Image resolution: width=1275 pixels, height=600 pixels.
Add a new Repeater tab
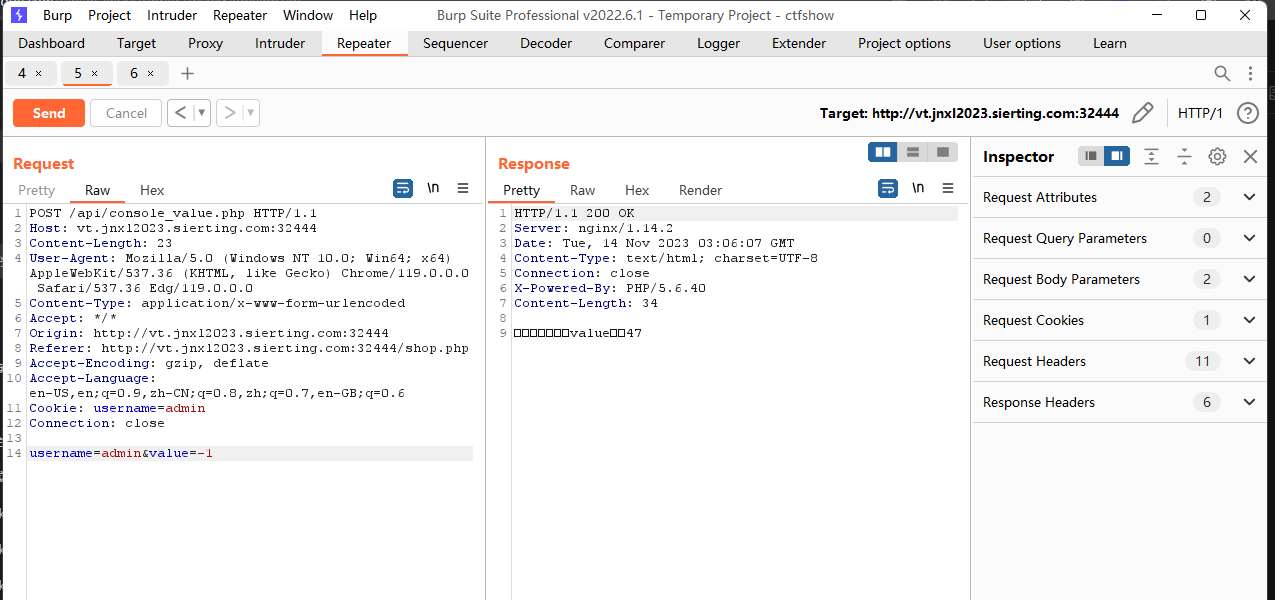pos(187,73)
